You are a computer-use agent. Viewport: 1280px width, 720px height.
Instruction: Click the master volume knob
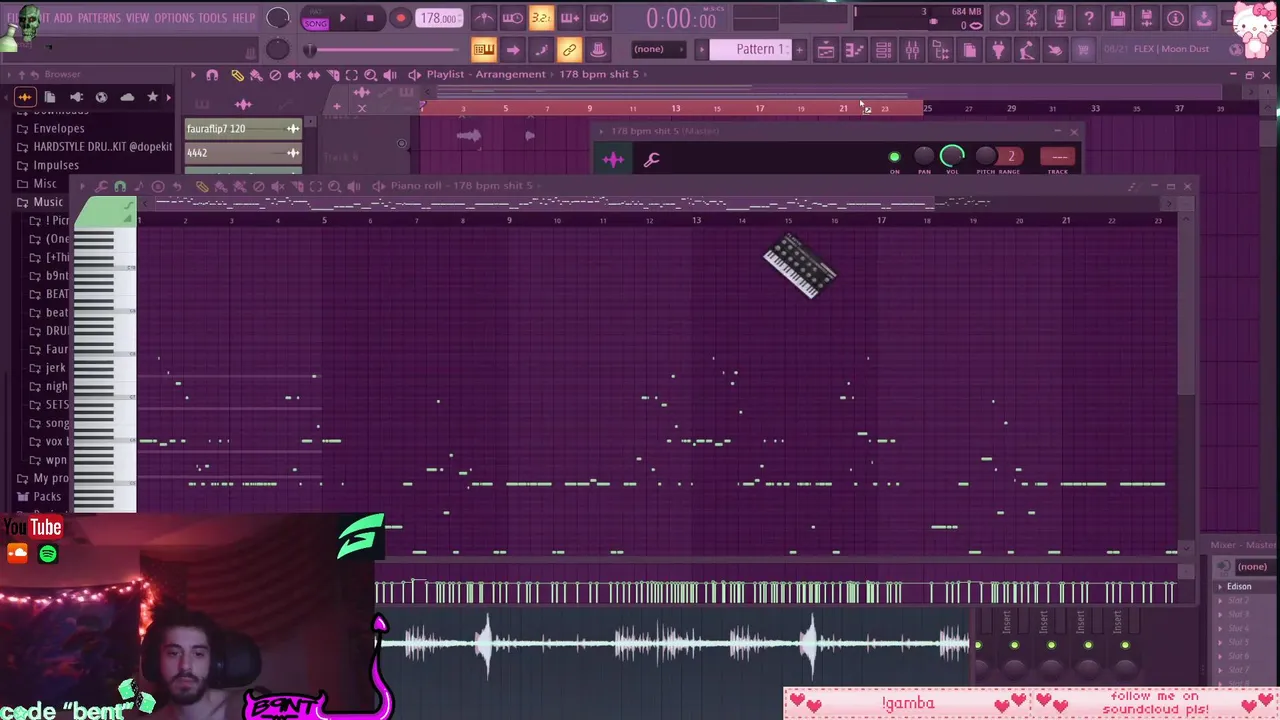tap(278, 18)
